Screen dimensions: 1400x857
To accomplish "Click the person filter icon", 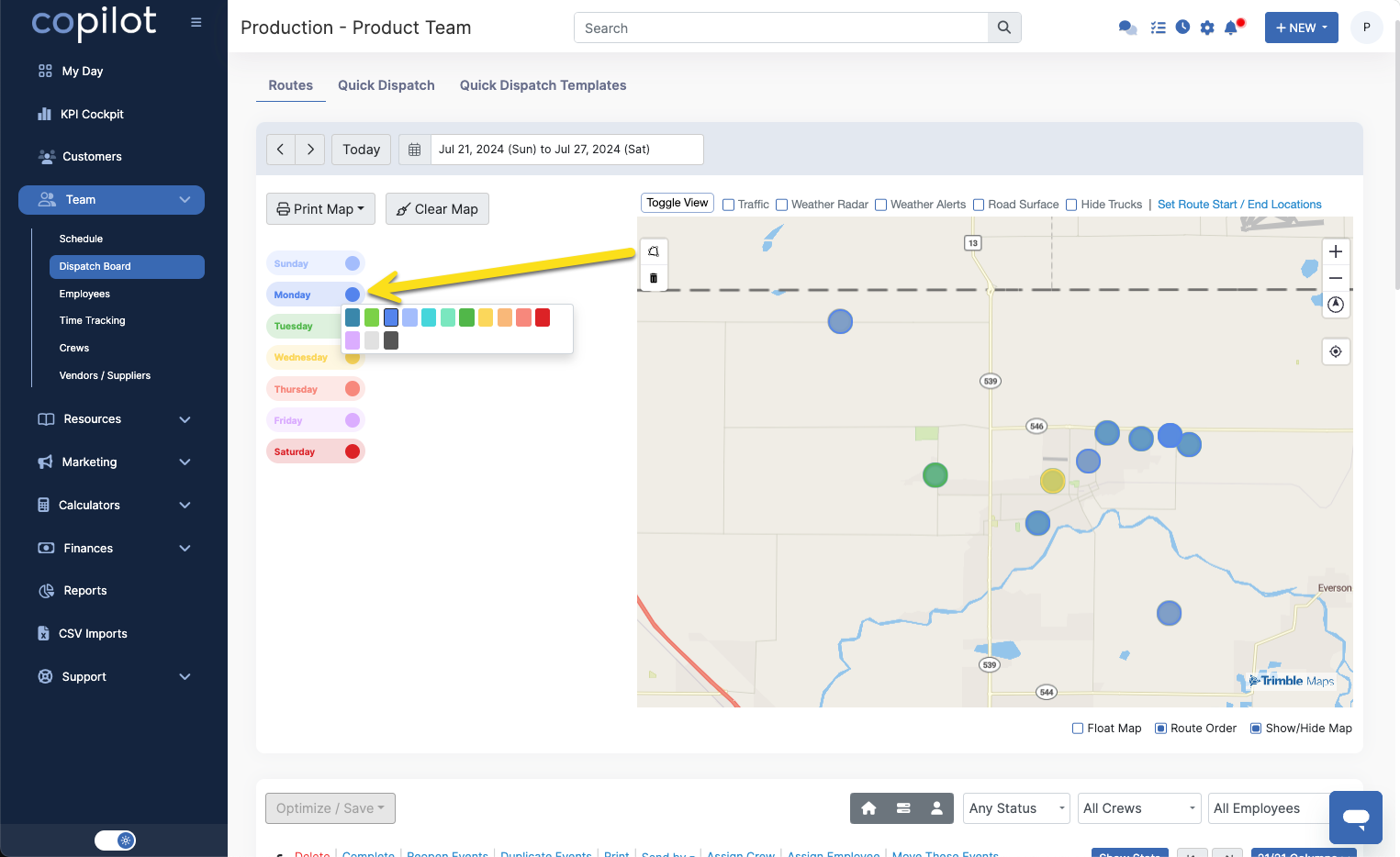I will pos(937,808).
